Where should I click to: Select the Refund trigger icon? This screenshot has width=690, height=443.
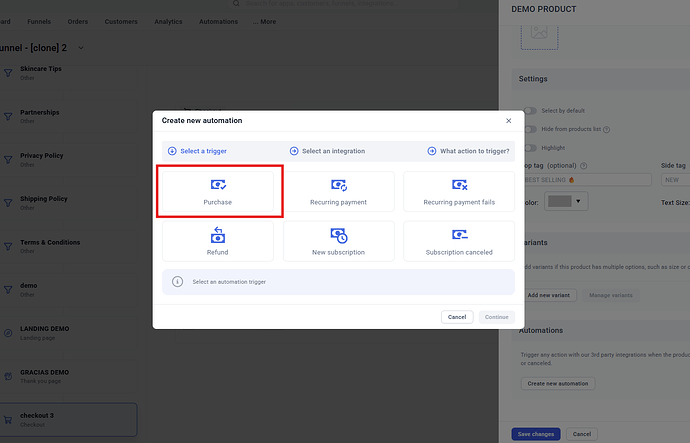pos(218,235)
